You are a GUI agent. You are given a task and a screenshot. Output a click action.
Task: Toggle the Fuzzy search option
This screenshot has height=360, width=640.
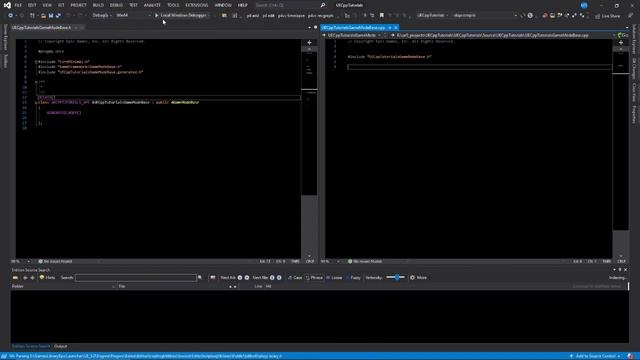coord(353,278)
